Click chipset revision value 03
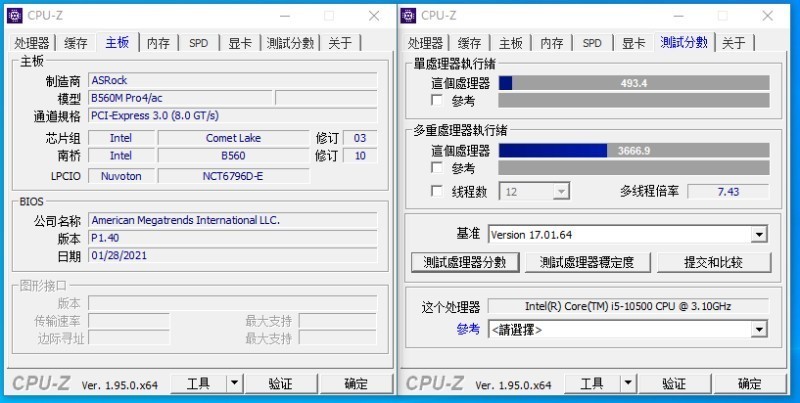Screen dimensions: 800x403 (x=360, y=138)
